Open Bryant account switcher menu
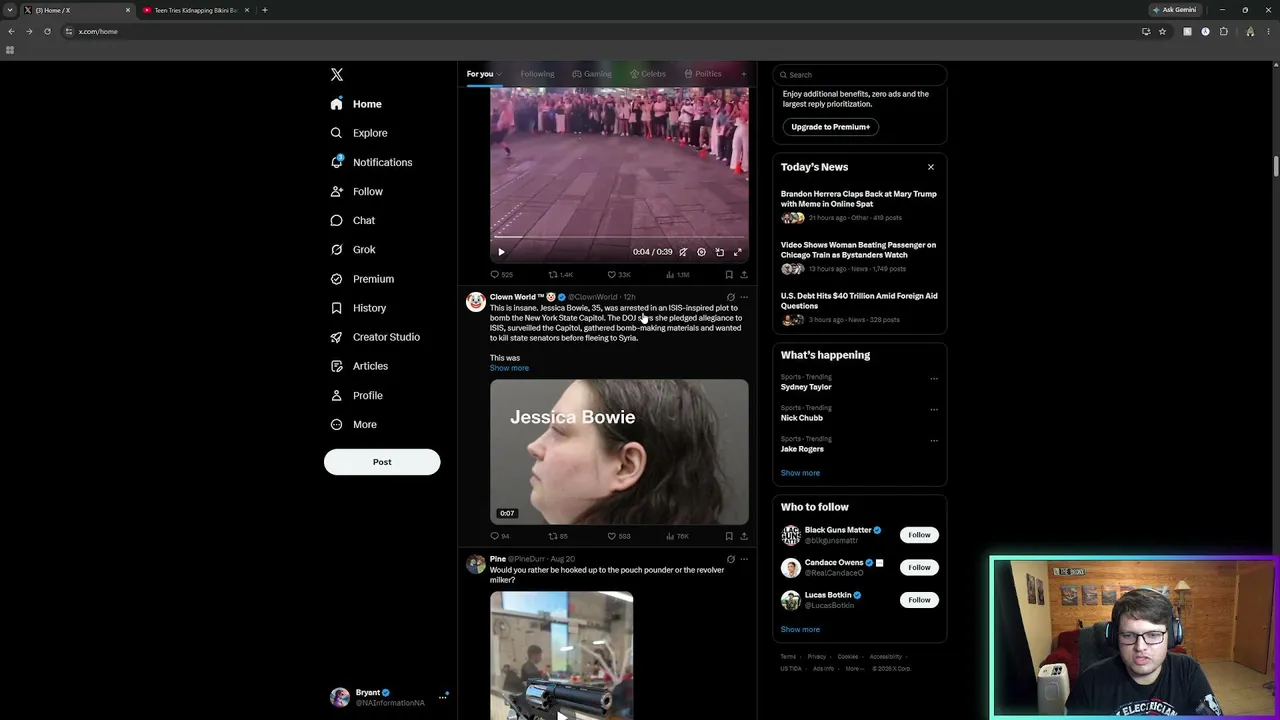The height and width of the screenshot is (720, 1280). [x=390, y=697]
